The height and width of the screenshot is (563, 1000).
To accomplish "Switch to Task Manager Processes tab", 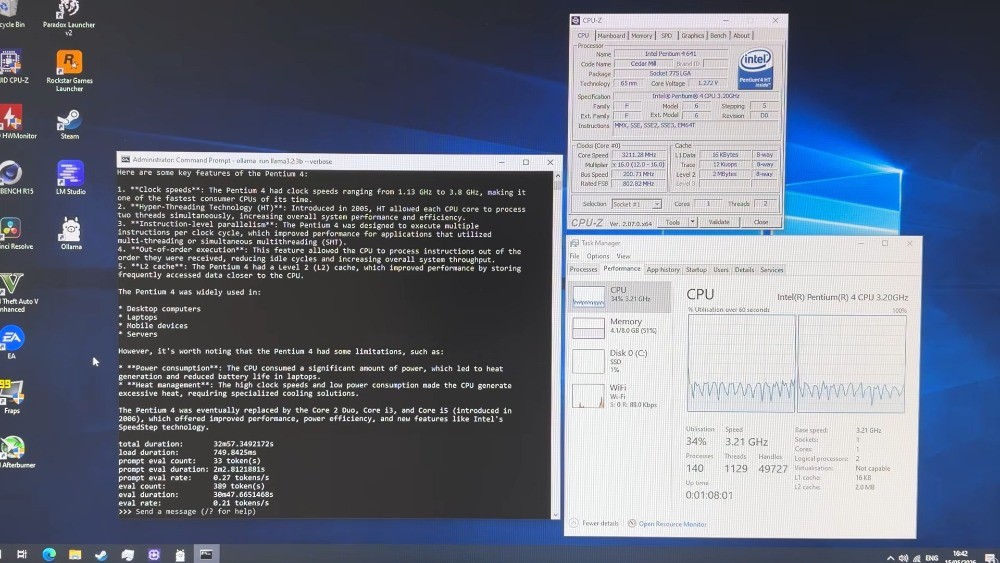I will [x=583, y=270].
